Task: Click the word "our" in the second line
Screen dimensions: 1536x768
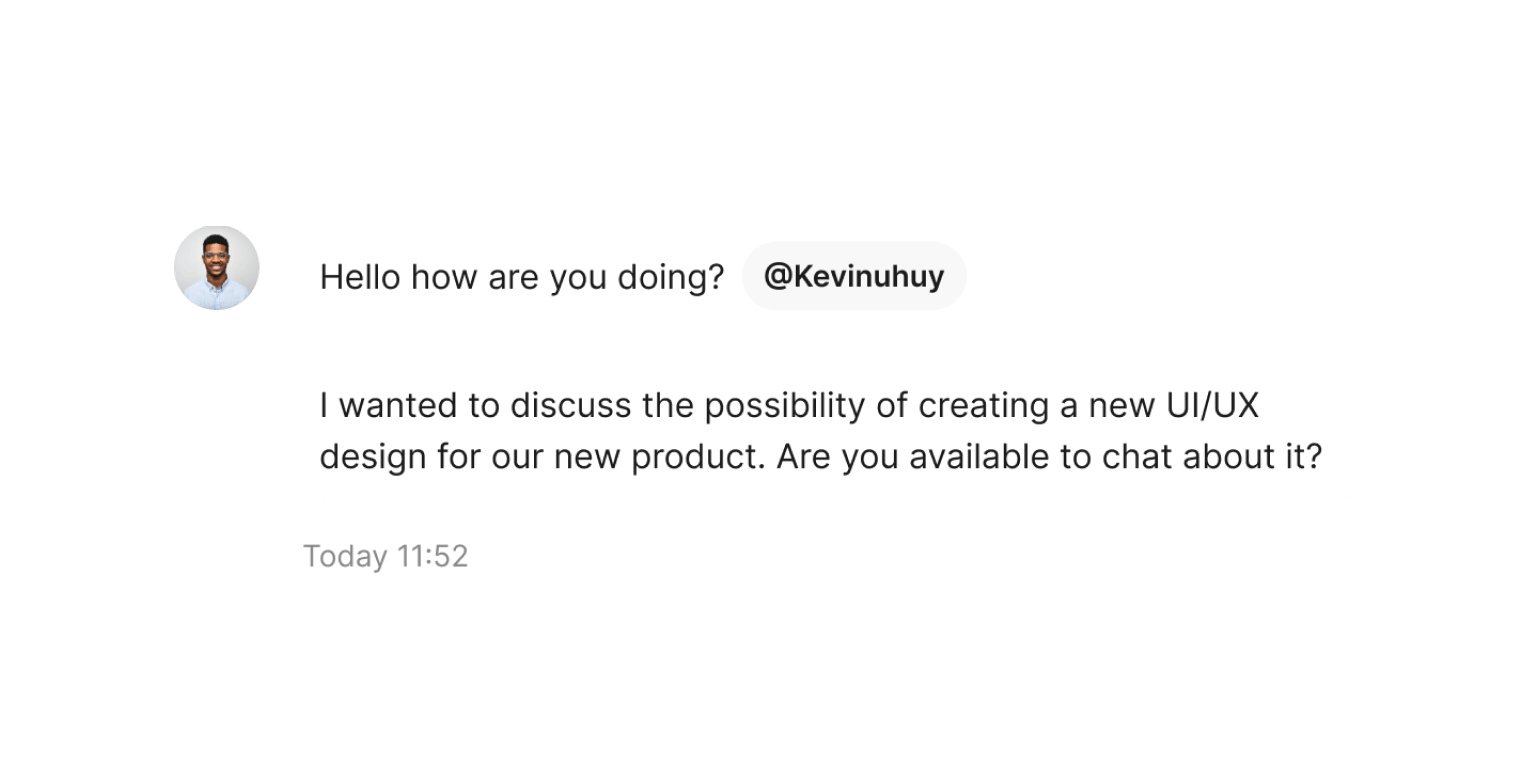Action: [x=517, y=457]
